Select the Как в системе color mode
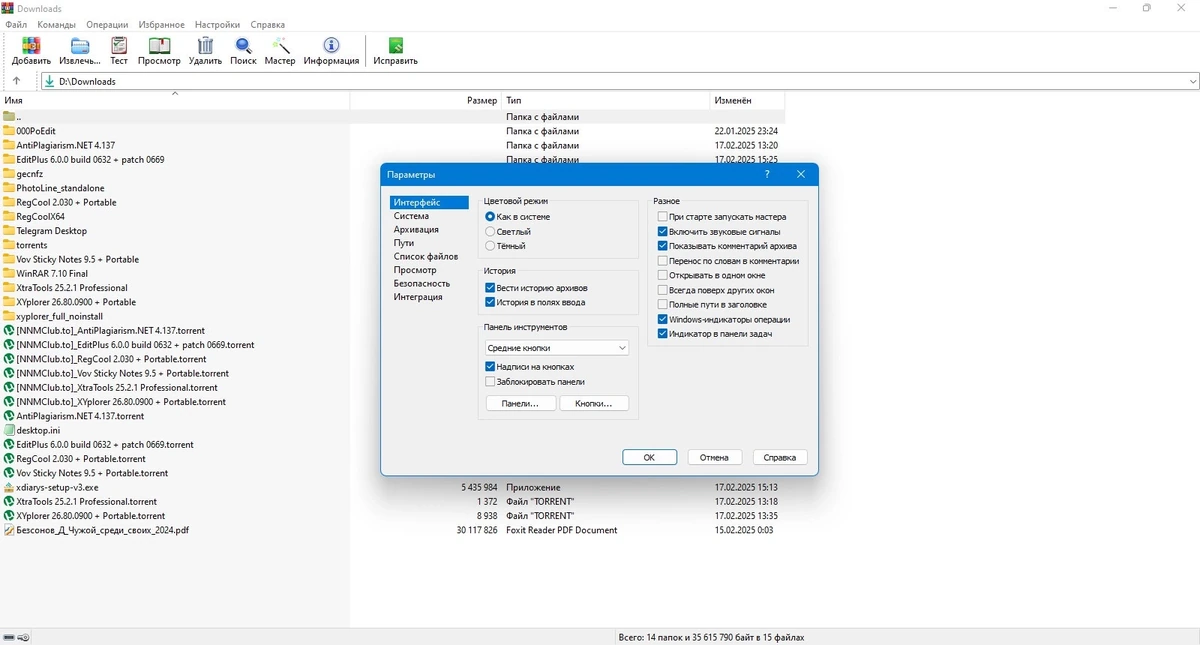The width and height of the screenshot is (1200, 645). [x=490, y=216]
